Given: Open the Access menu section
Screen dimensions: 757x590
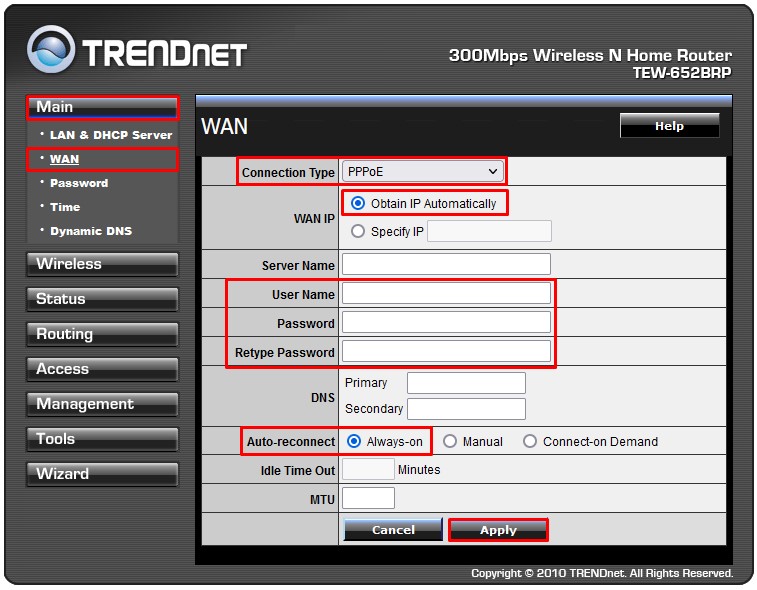Looking at the screenshot, I should [101, 369].
